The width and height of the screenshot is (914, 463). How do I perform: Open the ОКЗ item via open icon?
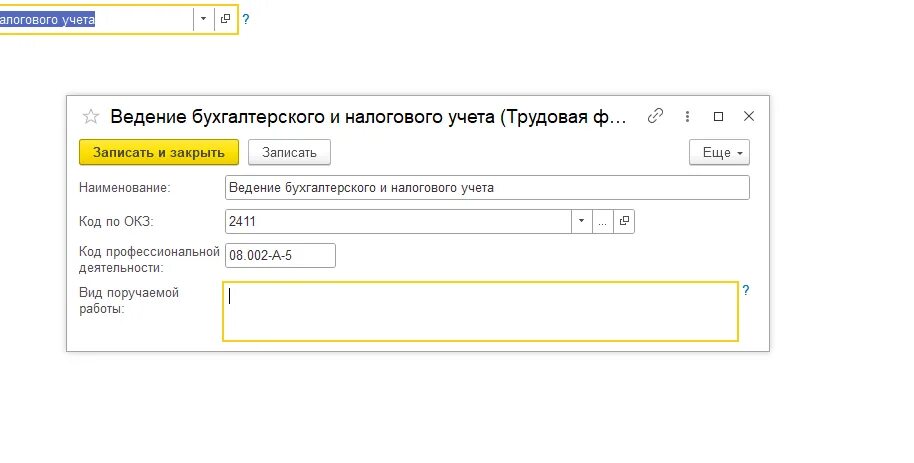point(624,222)
